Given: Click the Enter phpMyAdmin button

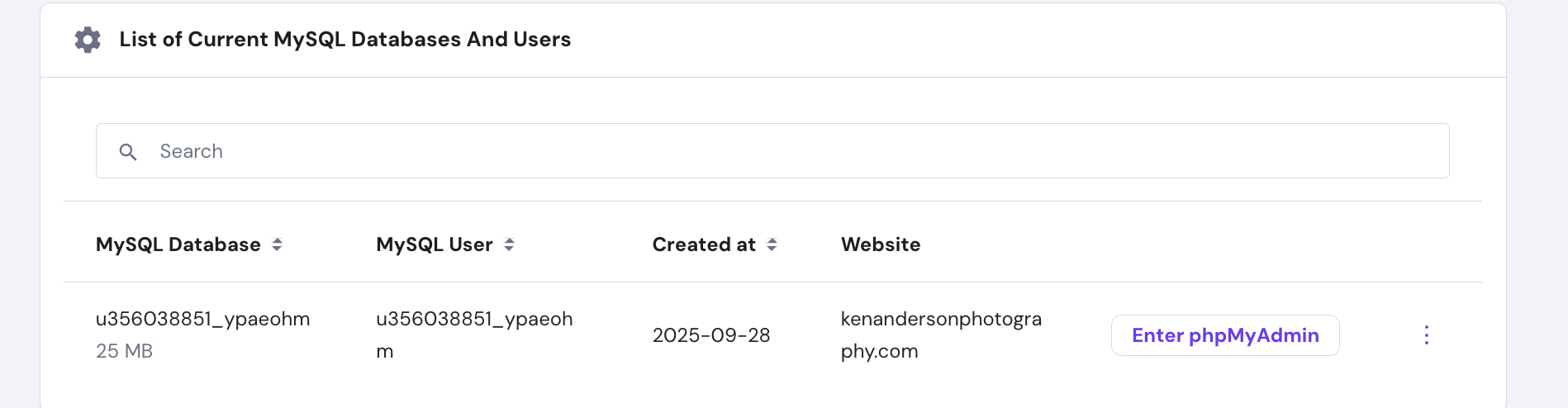Looking at the screenshot, I should pyautogui.click(x=1224, y=335).
